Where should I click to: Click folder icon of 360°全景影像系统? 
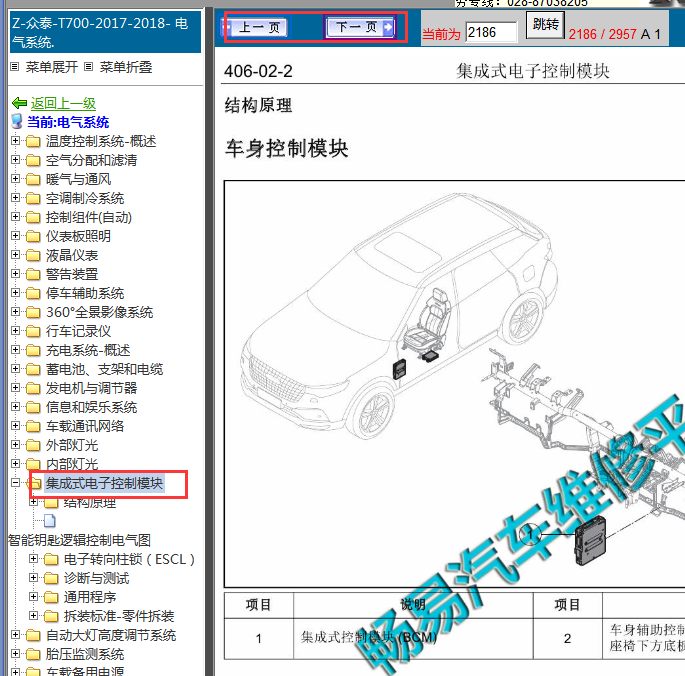point(33,312)
